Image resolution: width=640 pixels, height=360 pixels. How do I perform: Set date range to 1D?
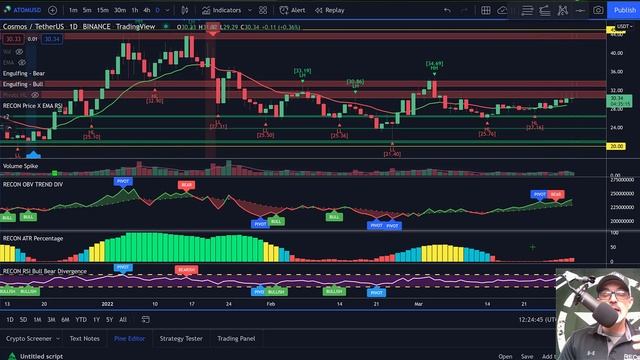tap(10, 320)
